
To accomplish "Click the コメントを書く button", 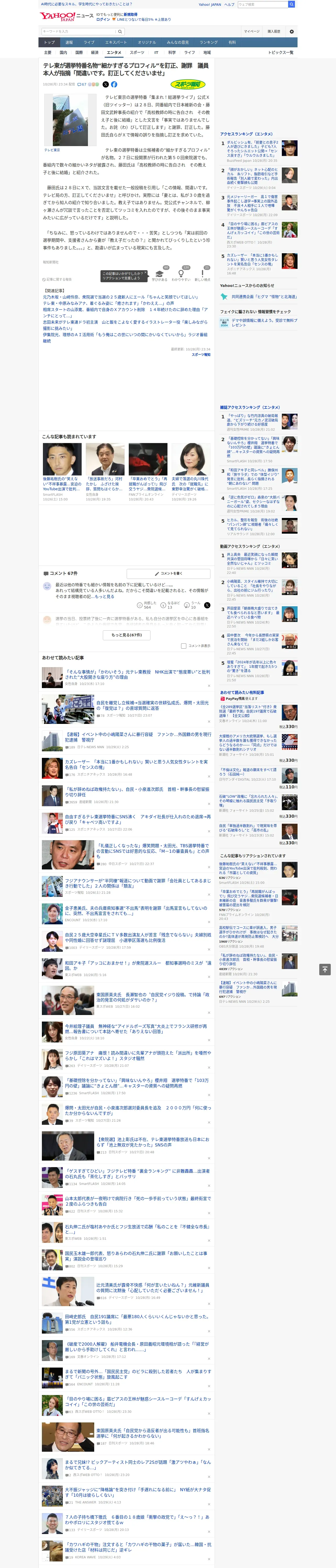I will [168, 573].
